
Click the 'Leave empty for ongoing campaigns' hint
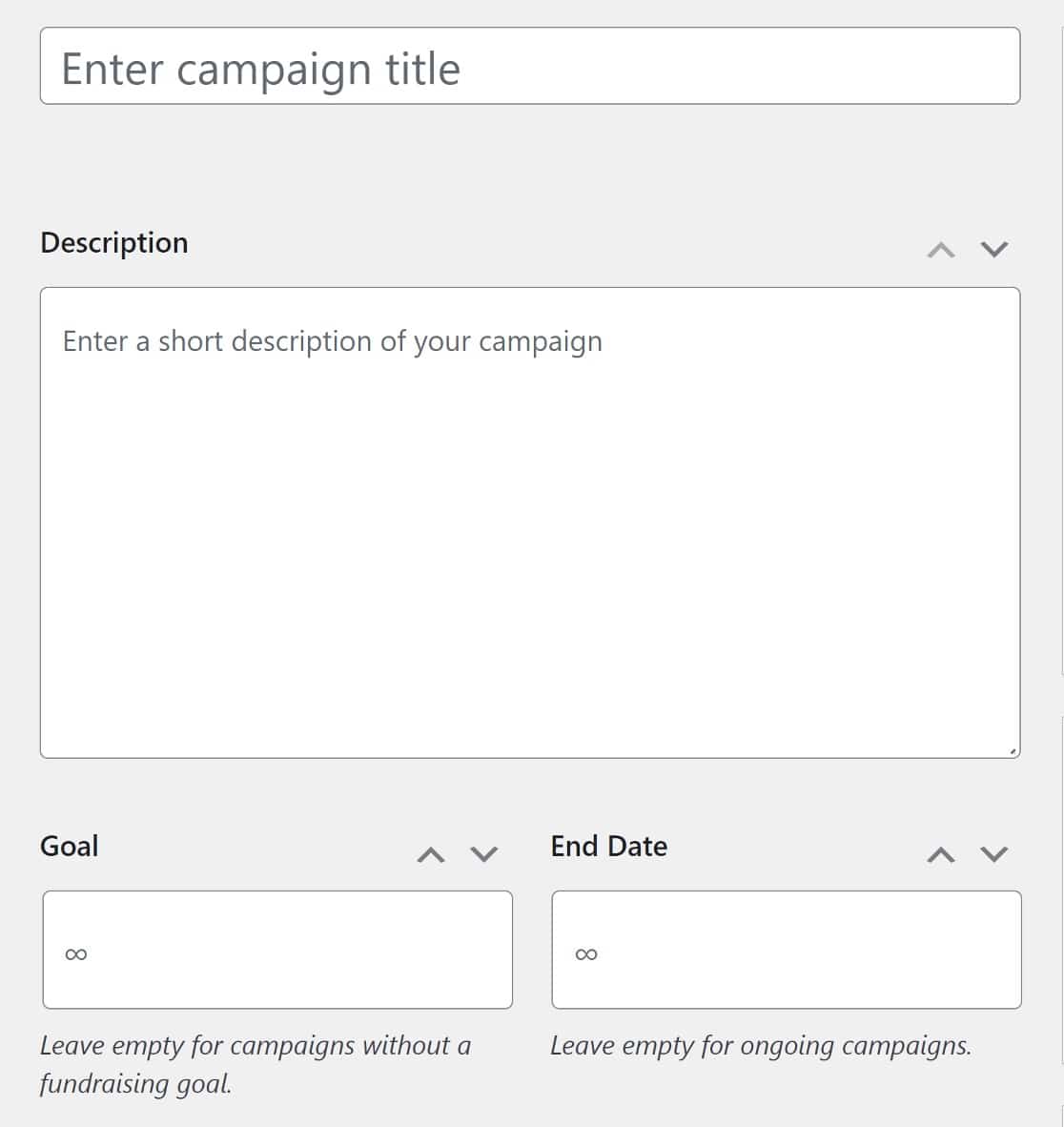pyautogui.click(x=761, y=1046)
